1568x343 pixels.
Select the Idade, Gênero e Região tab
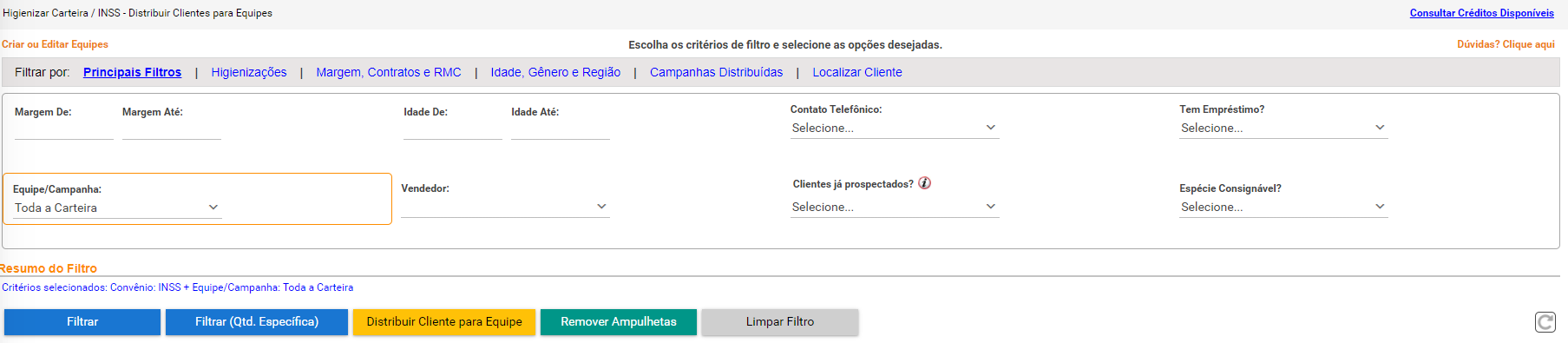tap(555, 72)
